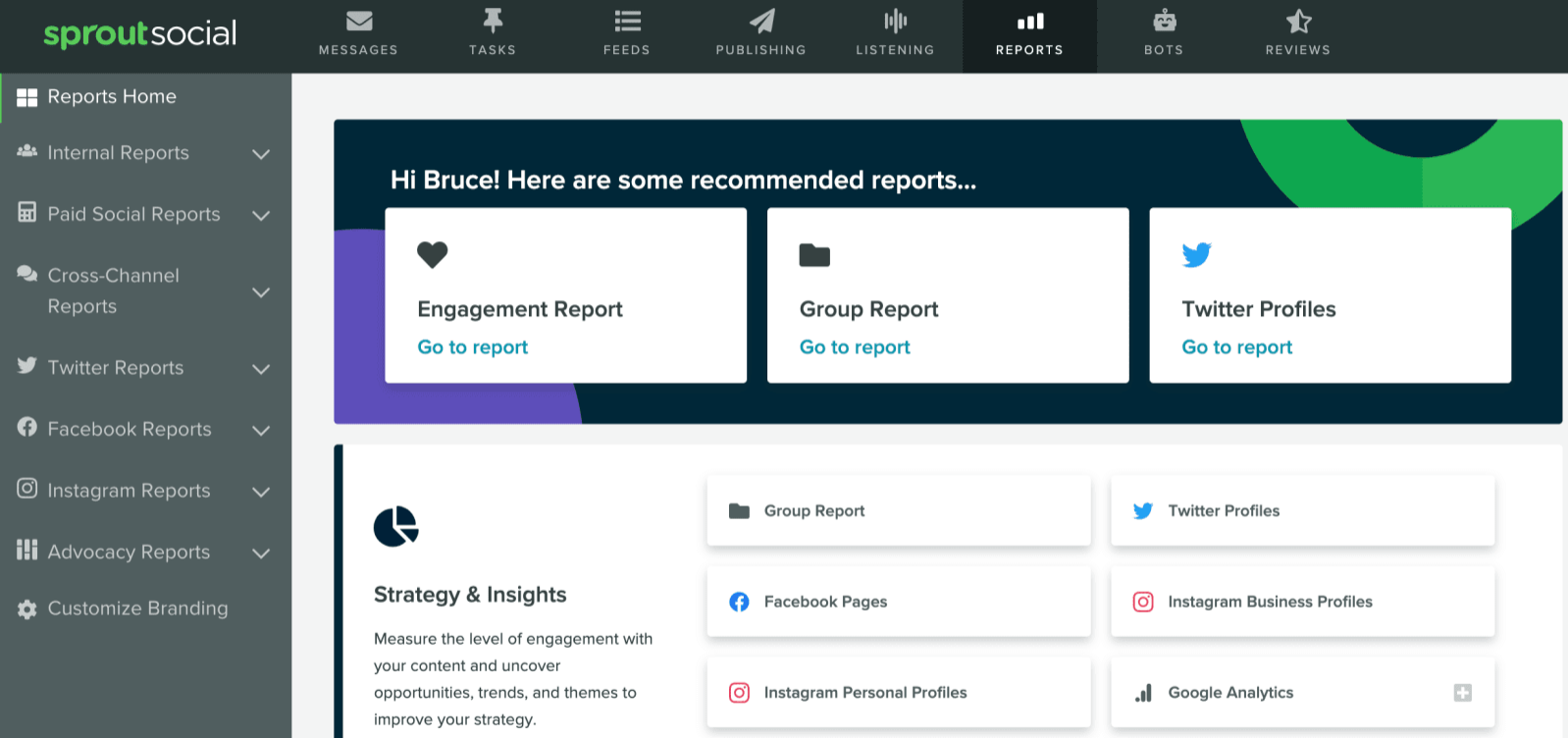Click the Twitter bird on recommended Twitter Profiles card

(1196, 255)
